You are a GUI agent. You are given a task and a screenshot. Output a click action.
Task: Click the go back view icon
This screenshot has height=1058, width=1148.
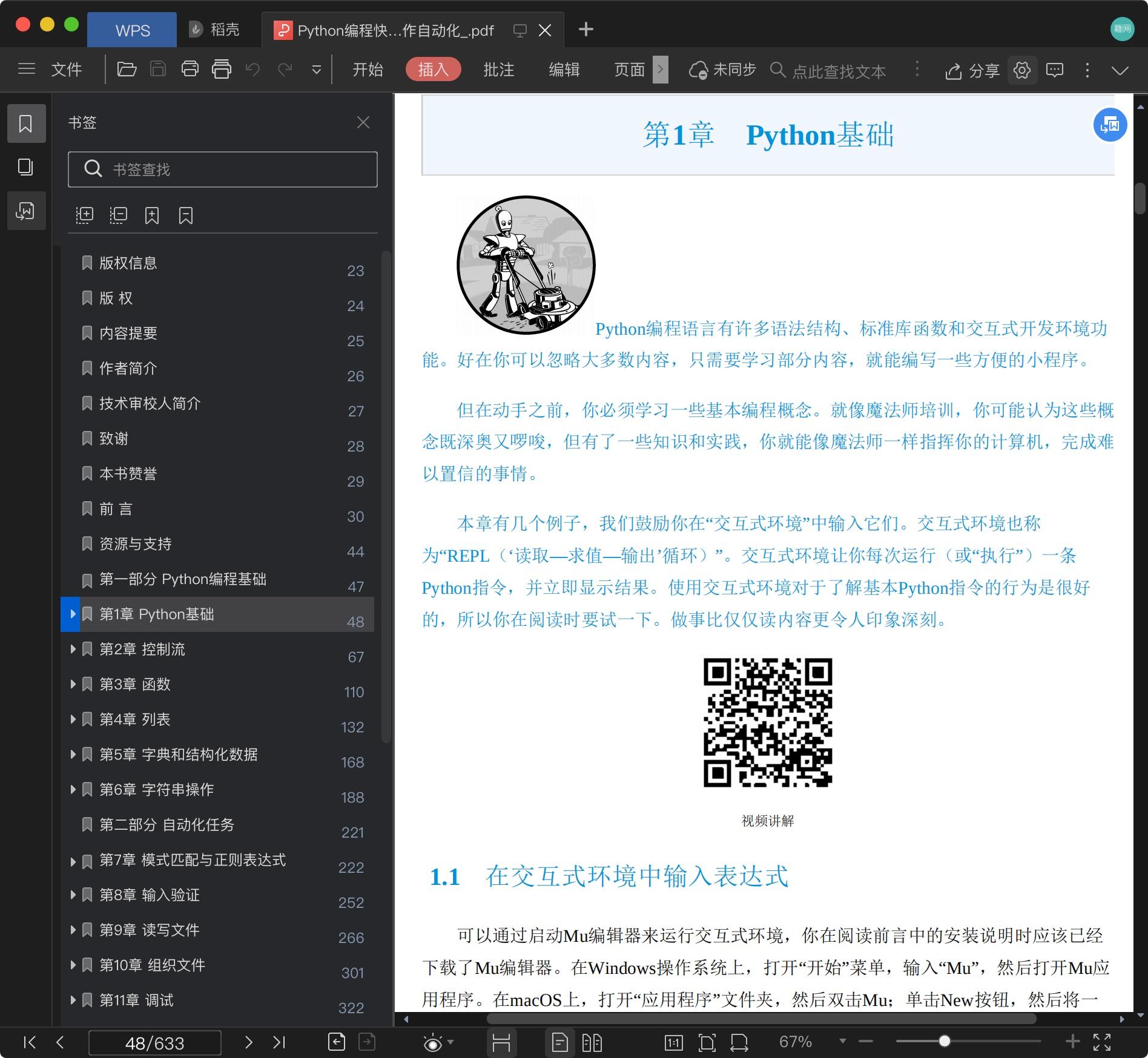coord(336,1042)
